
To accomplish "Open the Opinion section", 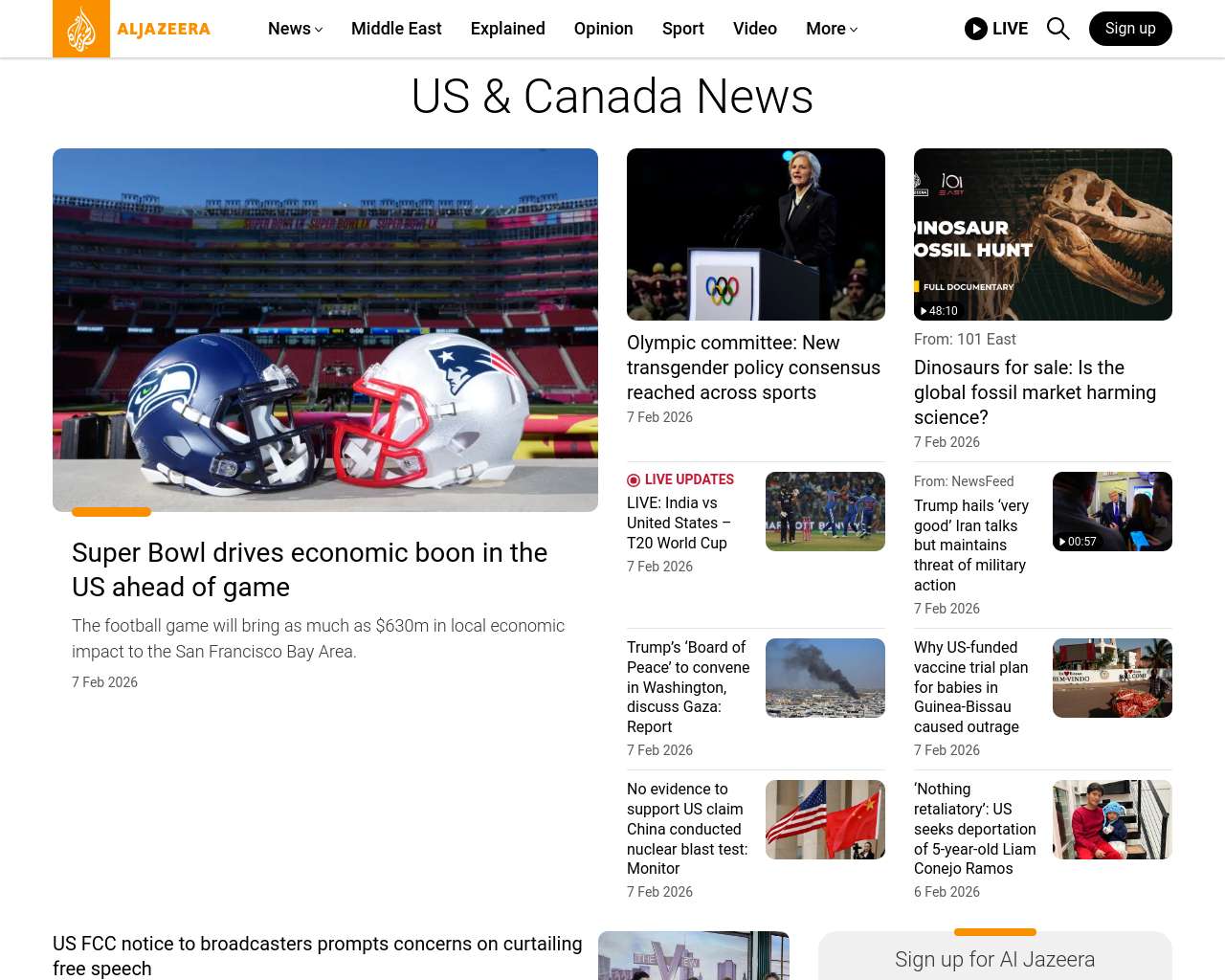I will (604, 29).
